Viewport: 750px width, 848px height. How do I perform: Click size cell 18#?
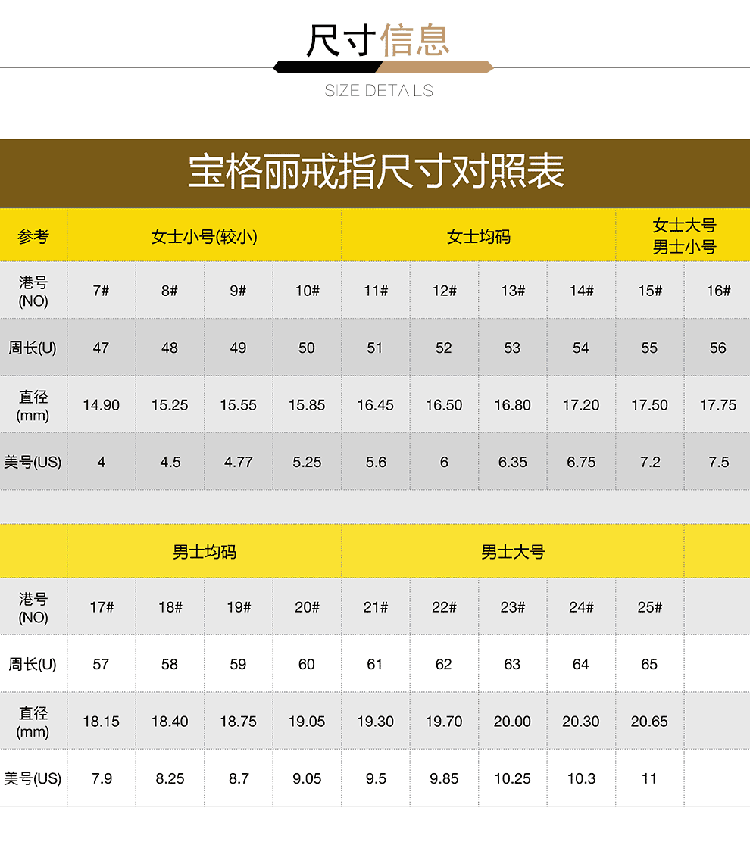(170, 607)
